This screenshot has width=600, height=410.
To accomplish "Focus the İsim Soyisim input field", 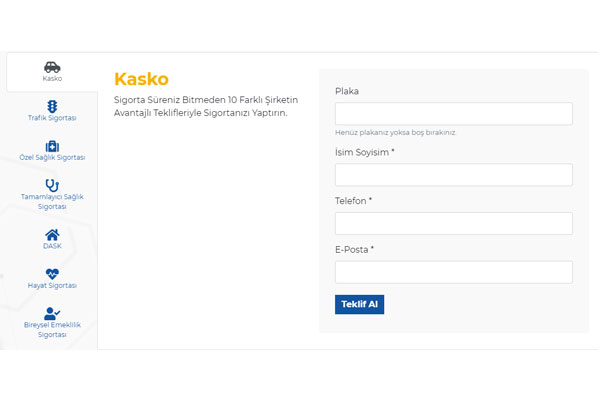I will (x=454, y=175).
